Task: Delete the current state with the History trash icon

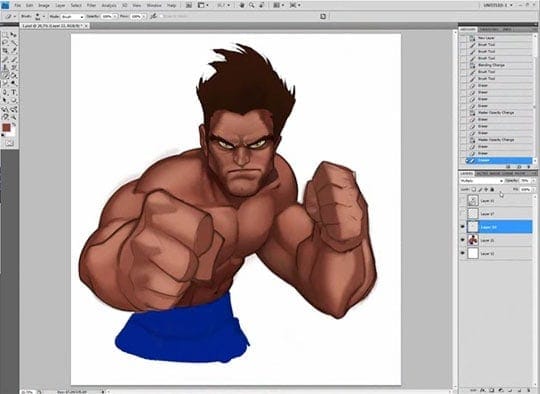Action: click(529, 167)
